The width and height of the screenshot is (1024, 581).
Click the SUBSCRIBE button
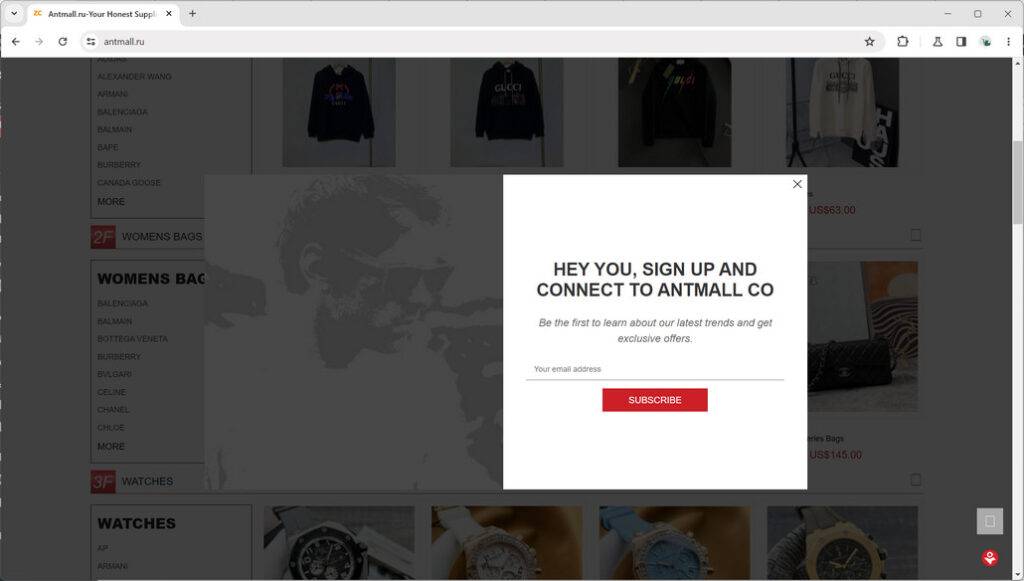point(654,400)
